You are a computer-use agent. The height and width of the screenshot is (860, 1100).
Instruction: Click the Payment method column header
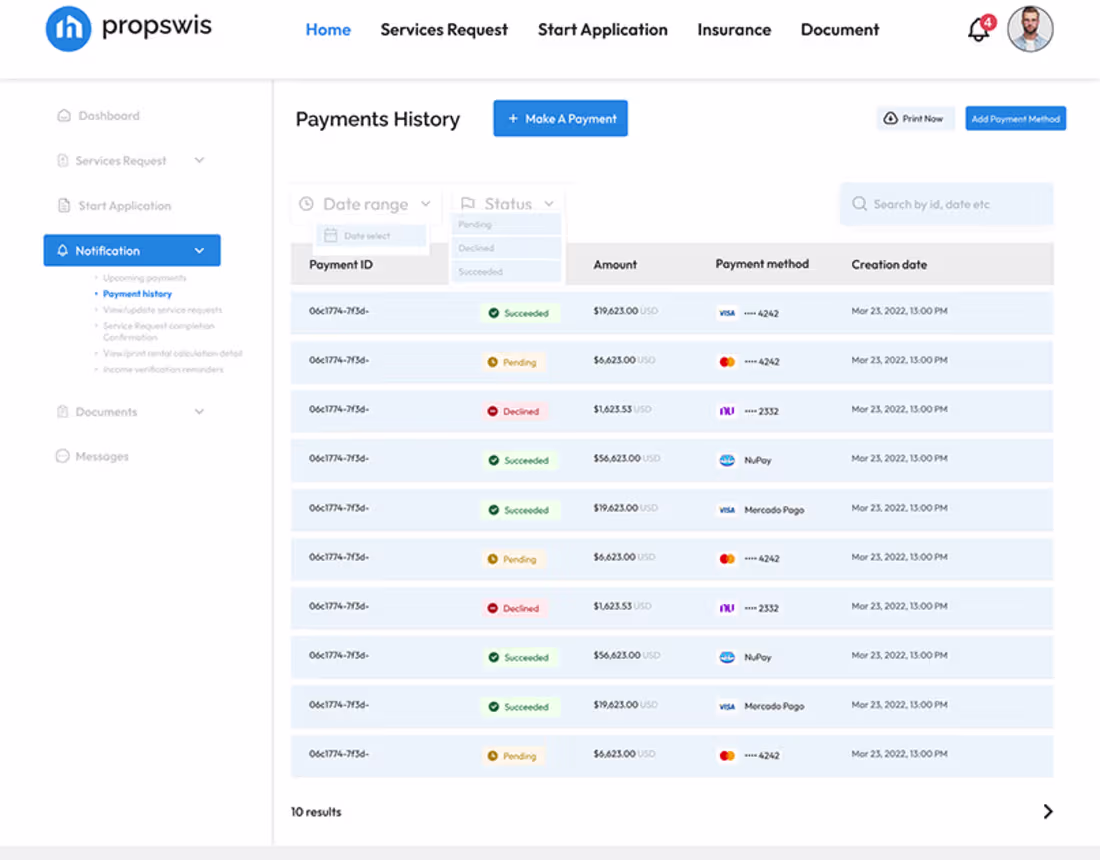(x=762, y=264)
